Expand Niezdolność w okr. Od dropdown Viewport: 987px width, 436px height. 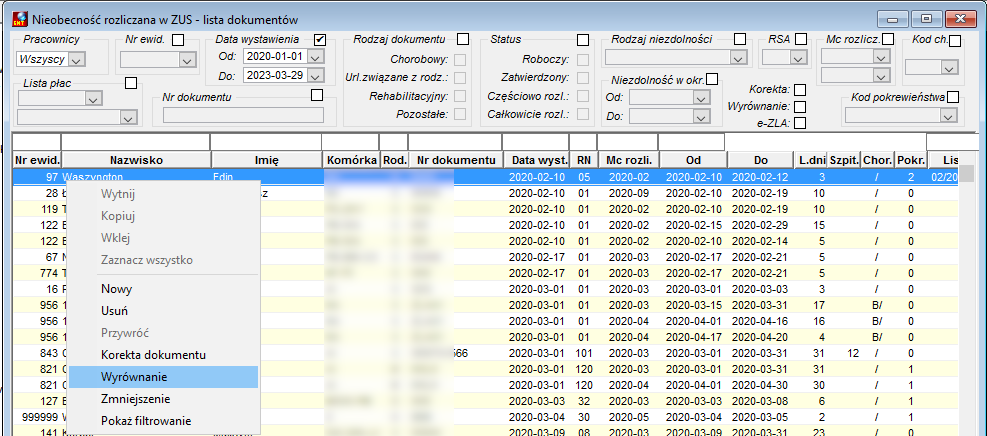coord(701,98)
